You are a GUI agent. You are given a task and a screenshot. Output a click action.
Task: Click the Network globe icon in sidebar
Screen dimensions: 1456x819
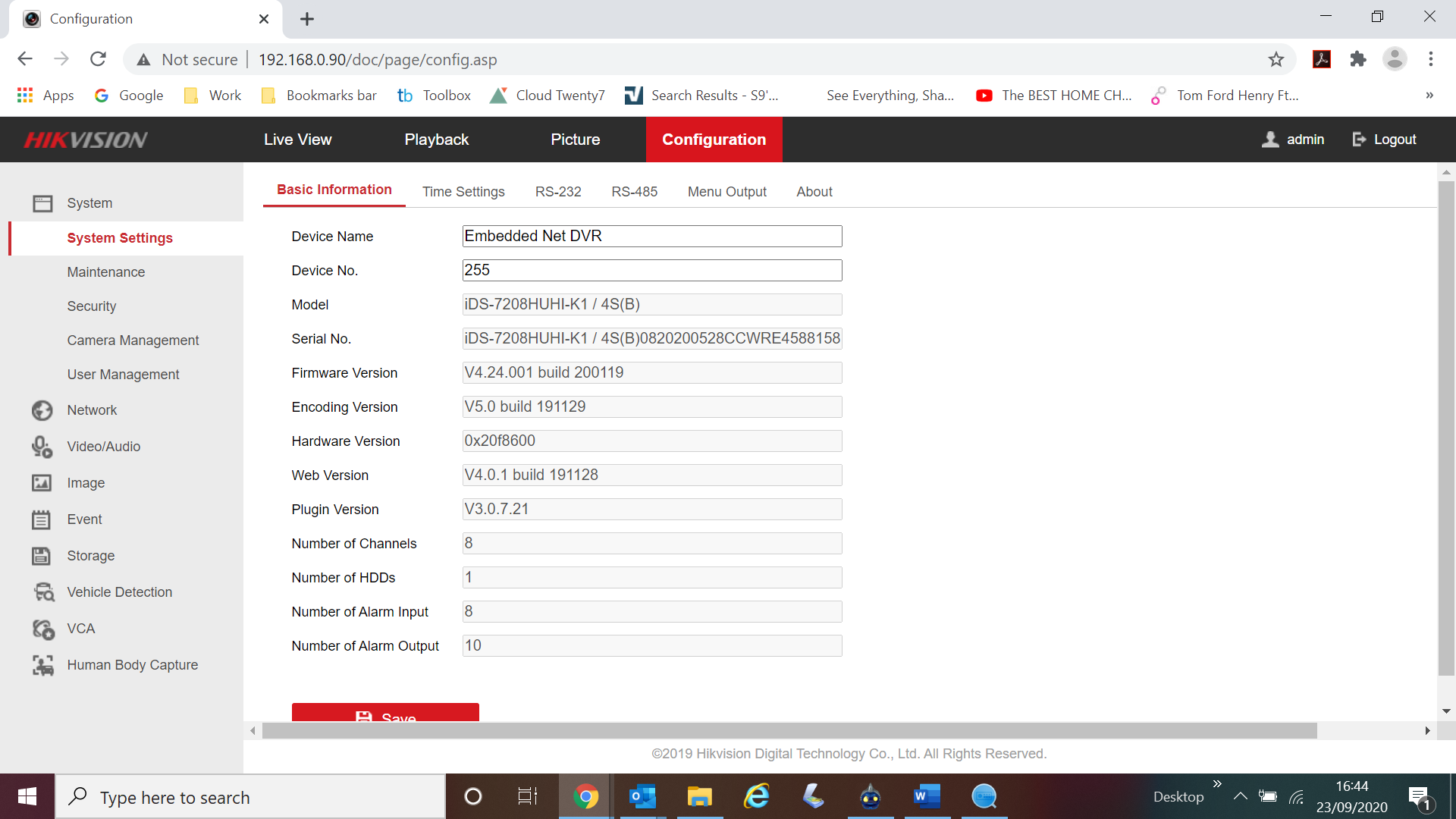pyautogui.click(x=42, y=410)
